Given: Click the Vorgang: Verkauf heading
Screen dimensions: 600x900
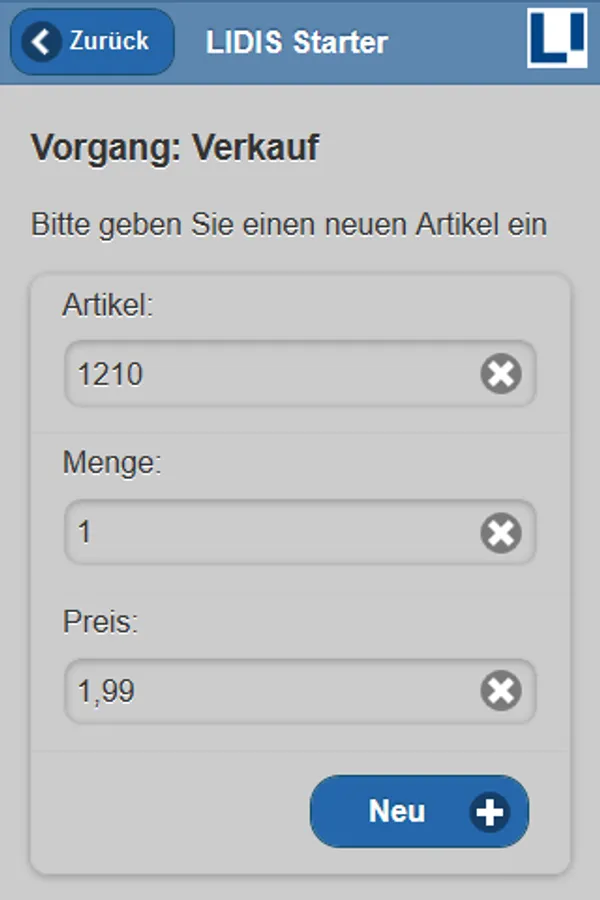Looking at the screenshot, I should [175, 148].
